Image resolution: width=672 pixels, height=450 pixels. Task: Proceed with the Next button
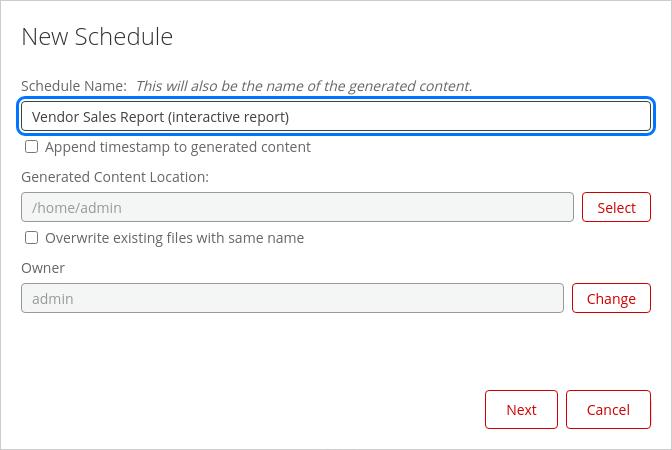pyautogui.click(x=521, y=409)
